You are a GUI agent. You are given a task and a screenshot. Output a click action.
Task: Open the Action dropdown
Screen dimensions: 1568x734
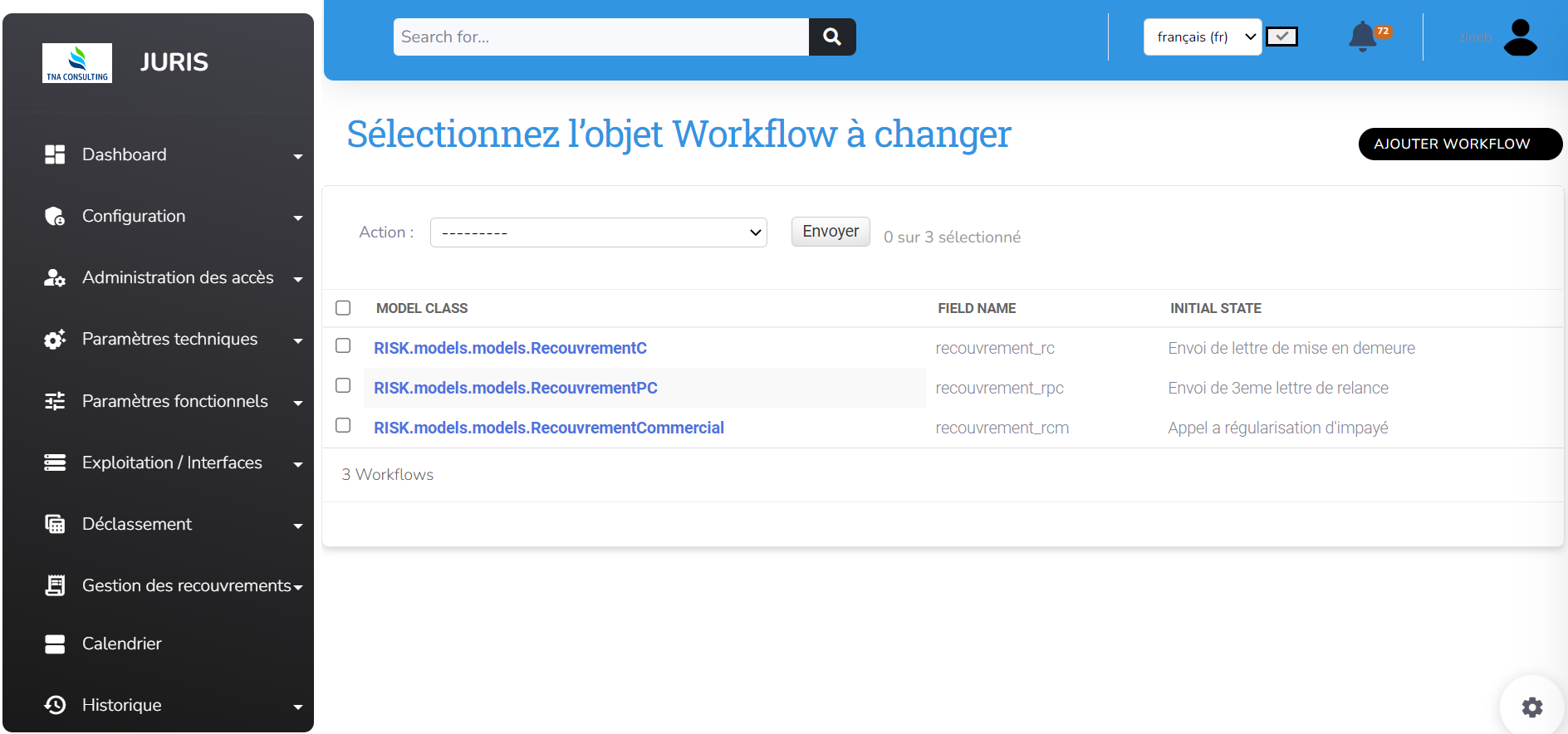pyautogui.click(x=598, y=232)
